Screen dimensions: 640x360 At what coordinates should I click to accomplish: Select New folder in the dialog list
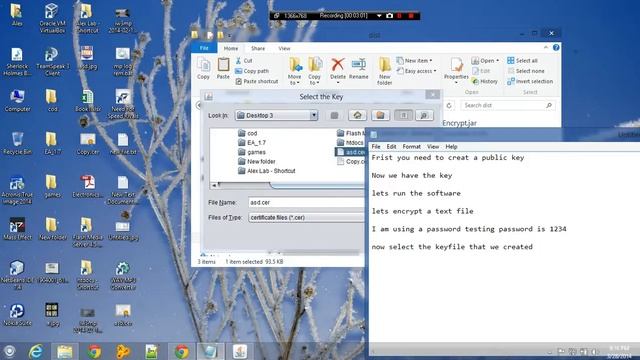(257, 161)
